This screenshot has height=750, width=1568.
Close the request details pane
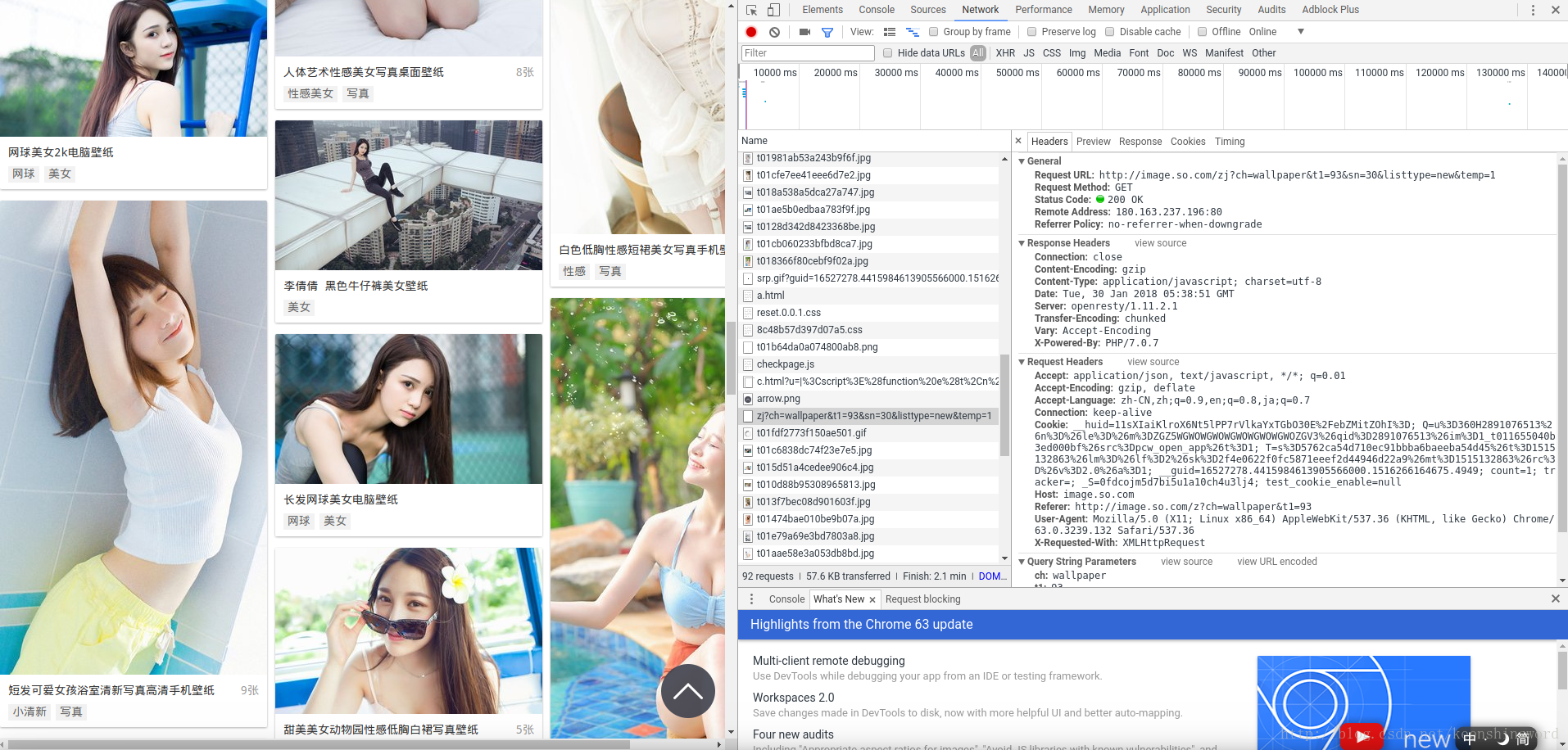pos(1018,141)
